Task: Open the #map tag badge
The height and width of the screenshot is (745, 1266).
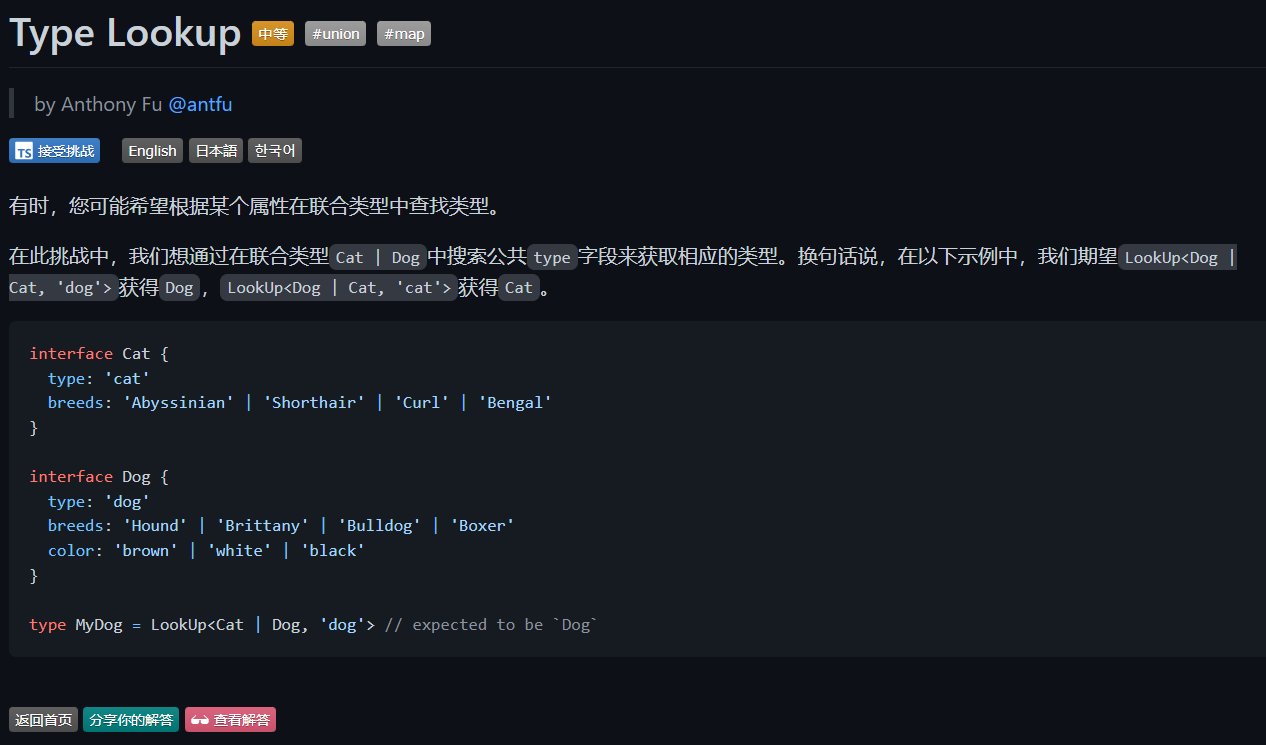Action: coord(404,34)
